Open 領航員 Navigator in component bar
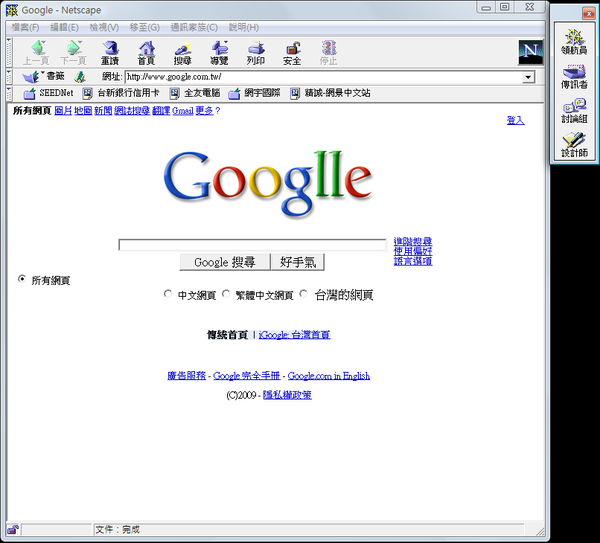600x543 pixels. (574, 42)
